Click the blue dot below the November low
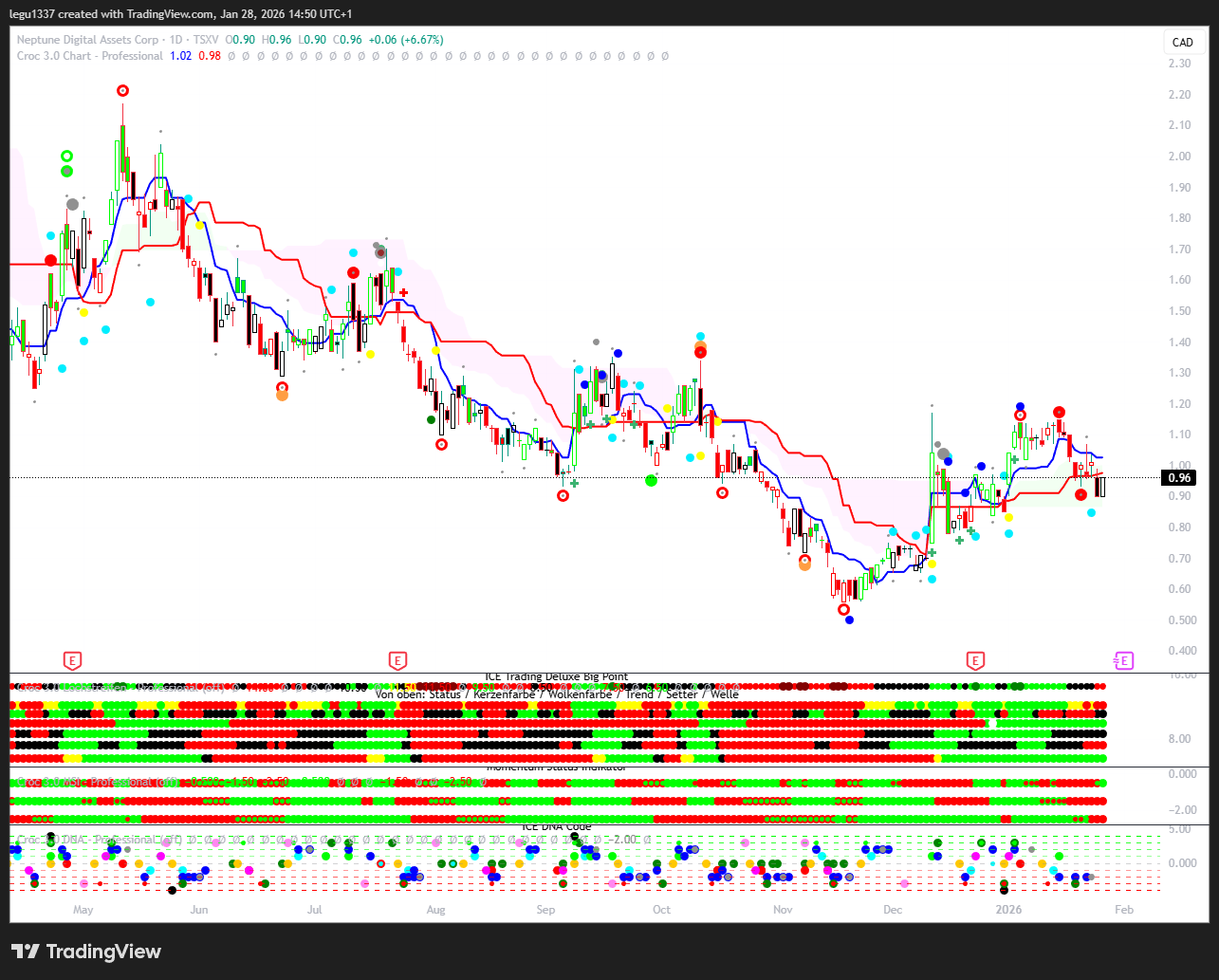 (x=849, y=619)
